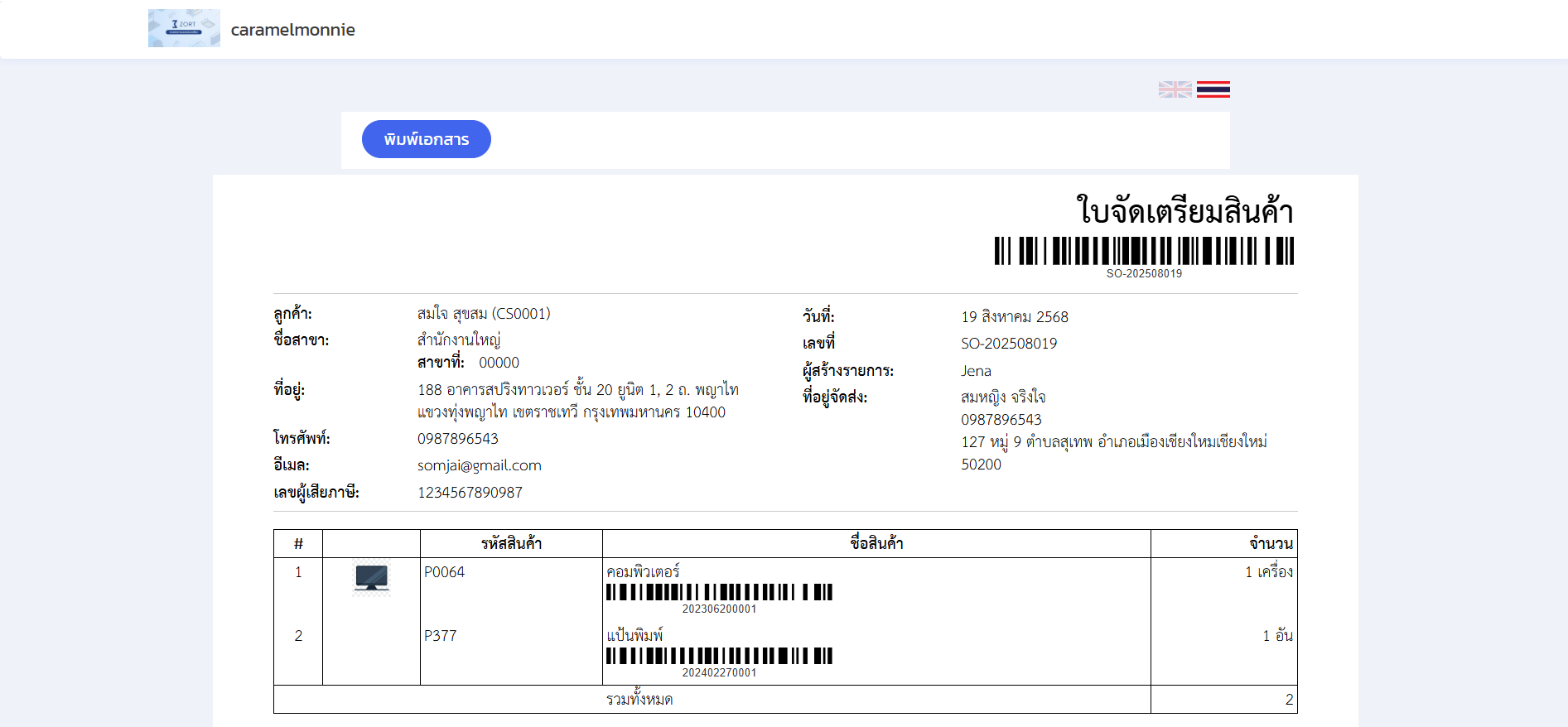This screenshot has height=727, width=1568.
Task: Click the # column header
Action: 298,544
